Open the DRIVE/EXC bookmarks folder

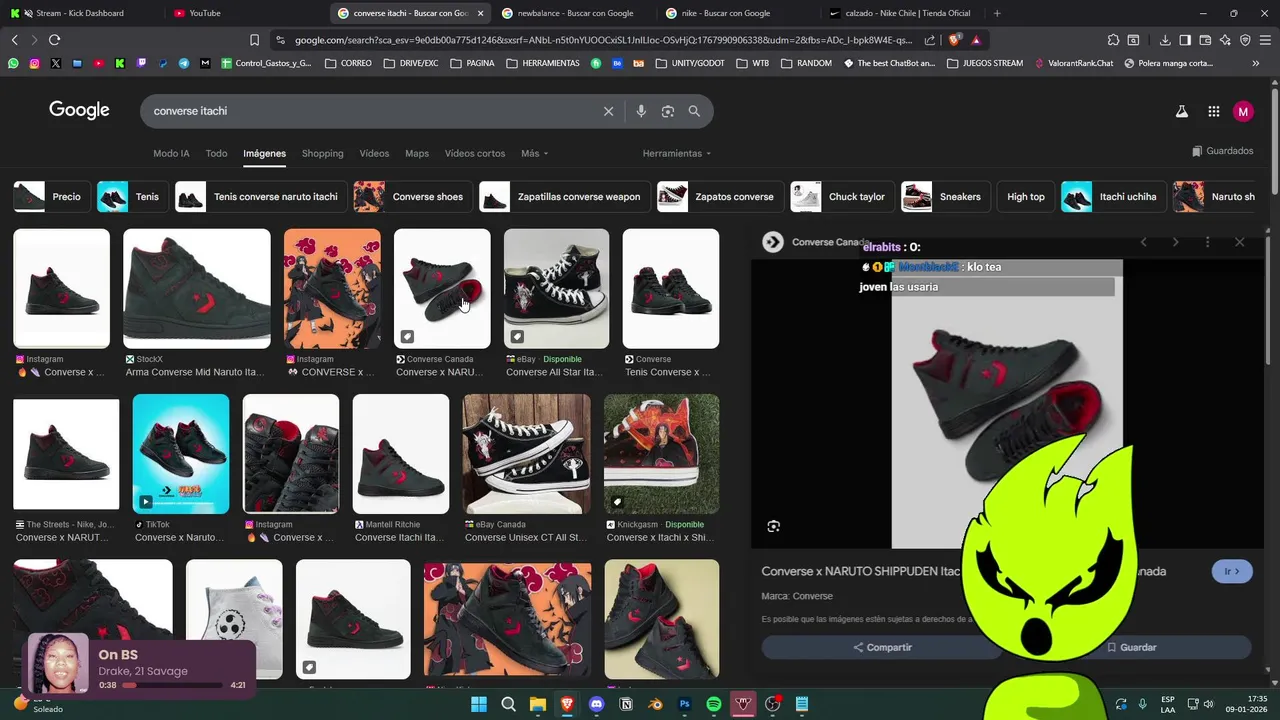point(410,63)
